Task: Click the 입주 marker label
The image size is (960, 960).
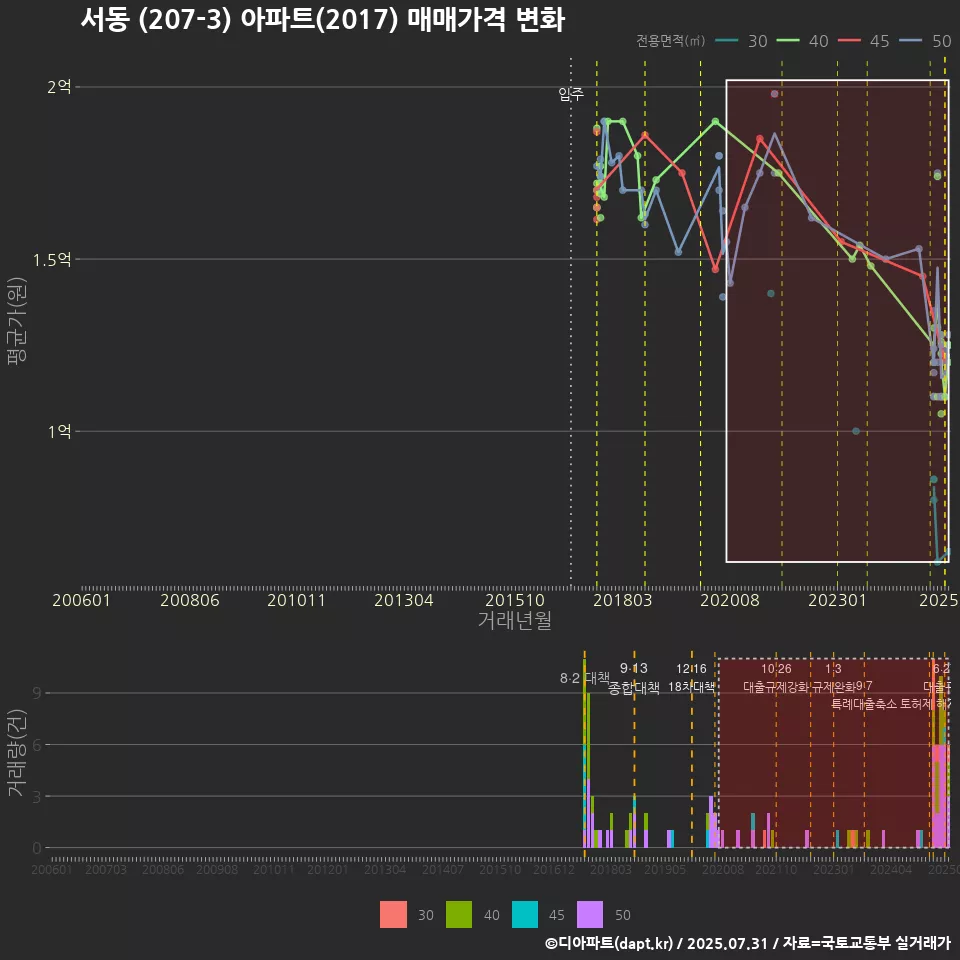Action: tap(571, 94)
